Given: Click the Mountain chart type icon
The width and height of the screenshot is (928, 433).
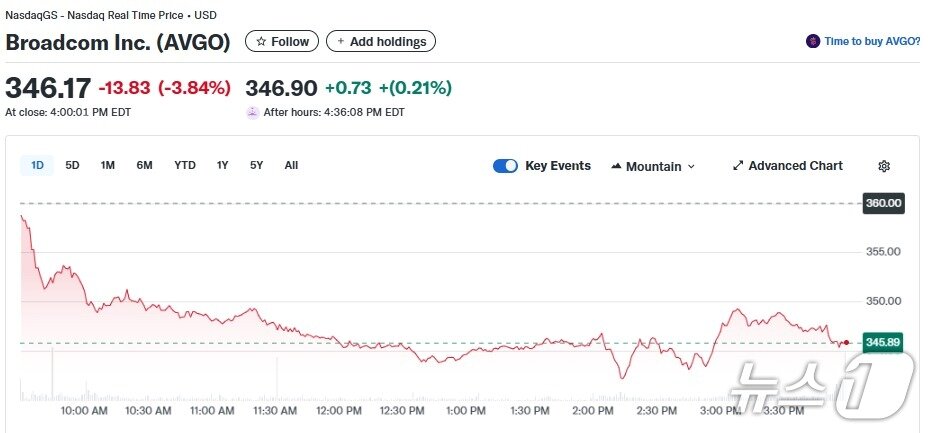Looking at the screenshot, I should point(616,166).
